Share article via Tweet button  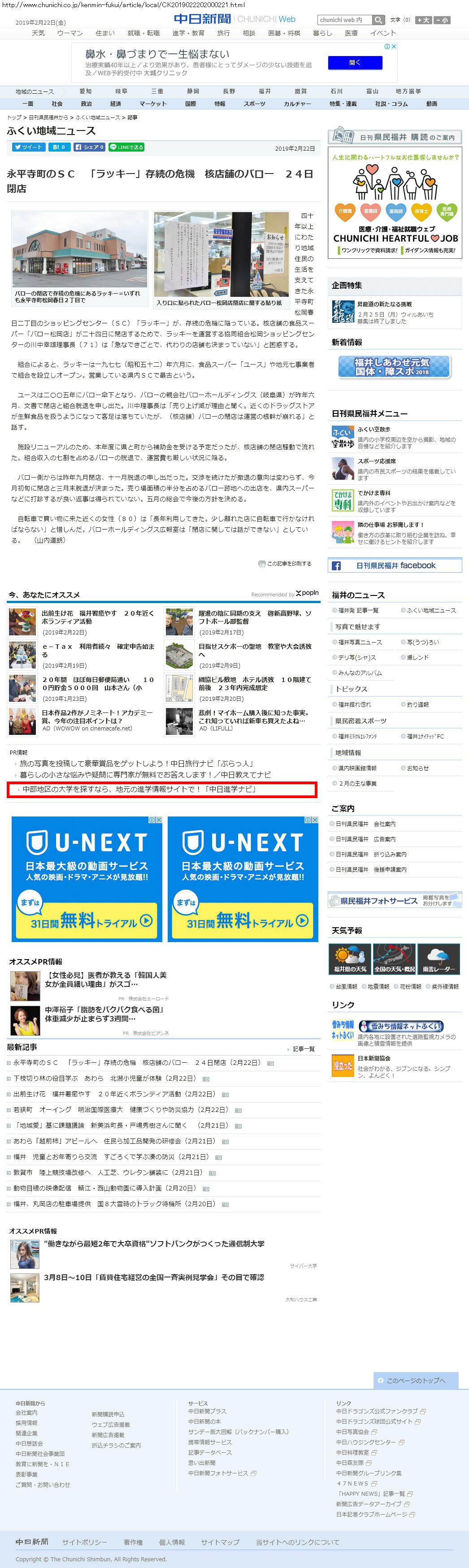click(x=29, y=148)
